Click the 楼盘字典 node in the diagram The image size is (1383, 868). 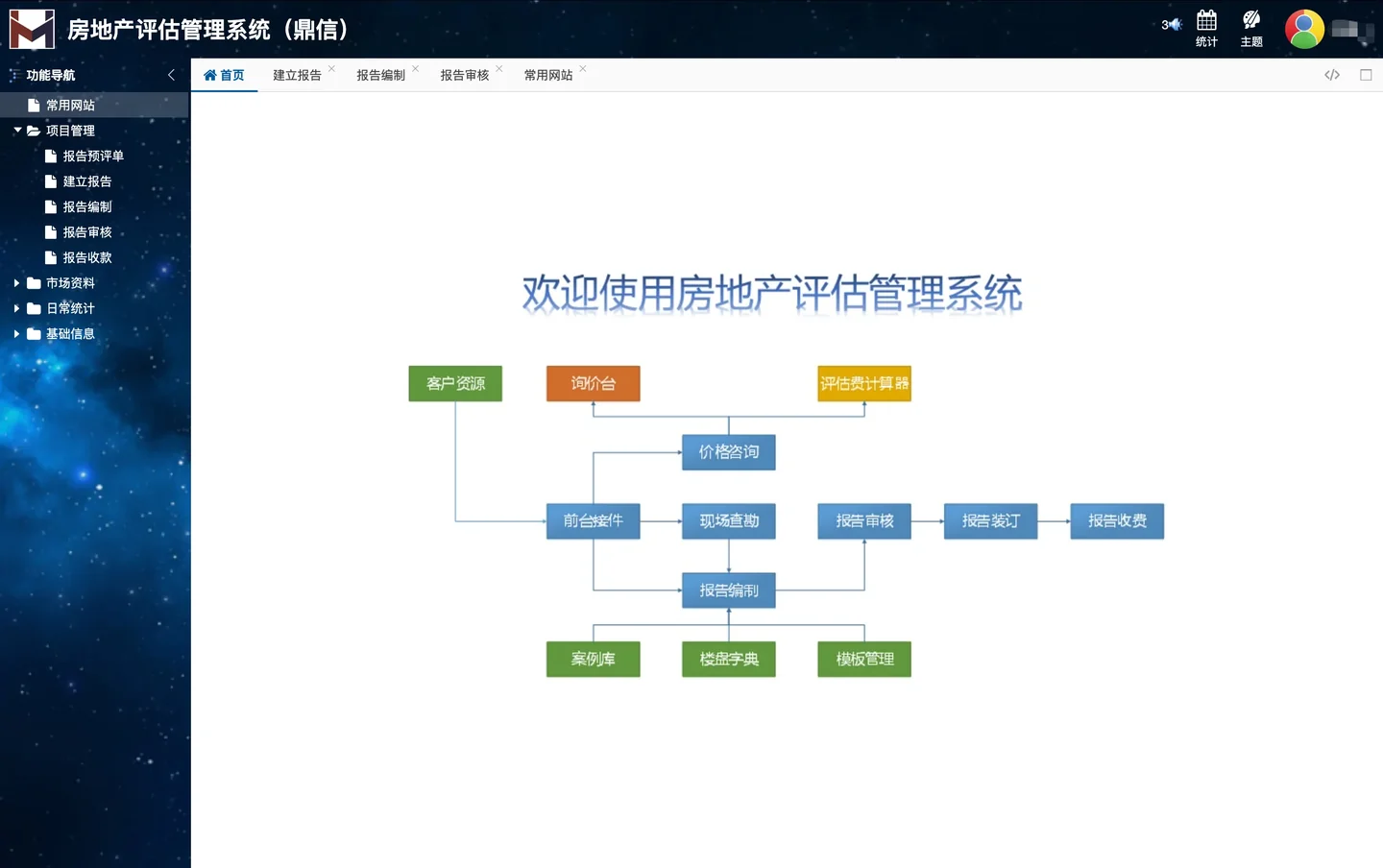[x=728, y=659]
